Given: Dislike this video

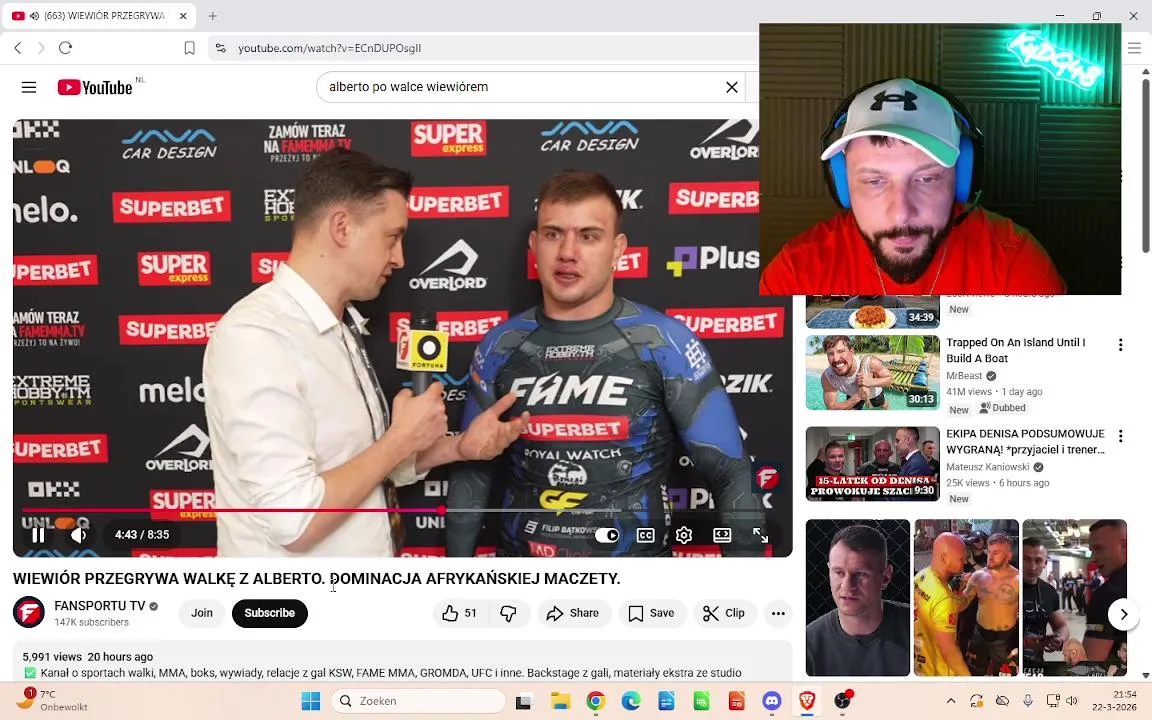Looking at the screenshot, I should (x=508, y=613).
